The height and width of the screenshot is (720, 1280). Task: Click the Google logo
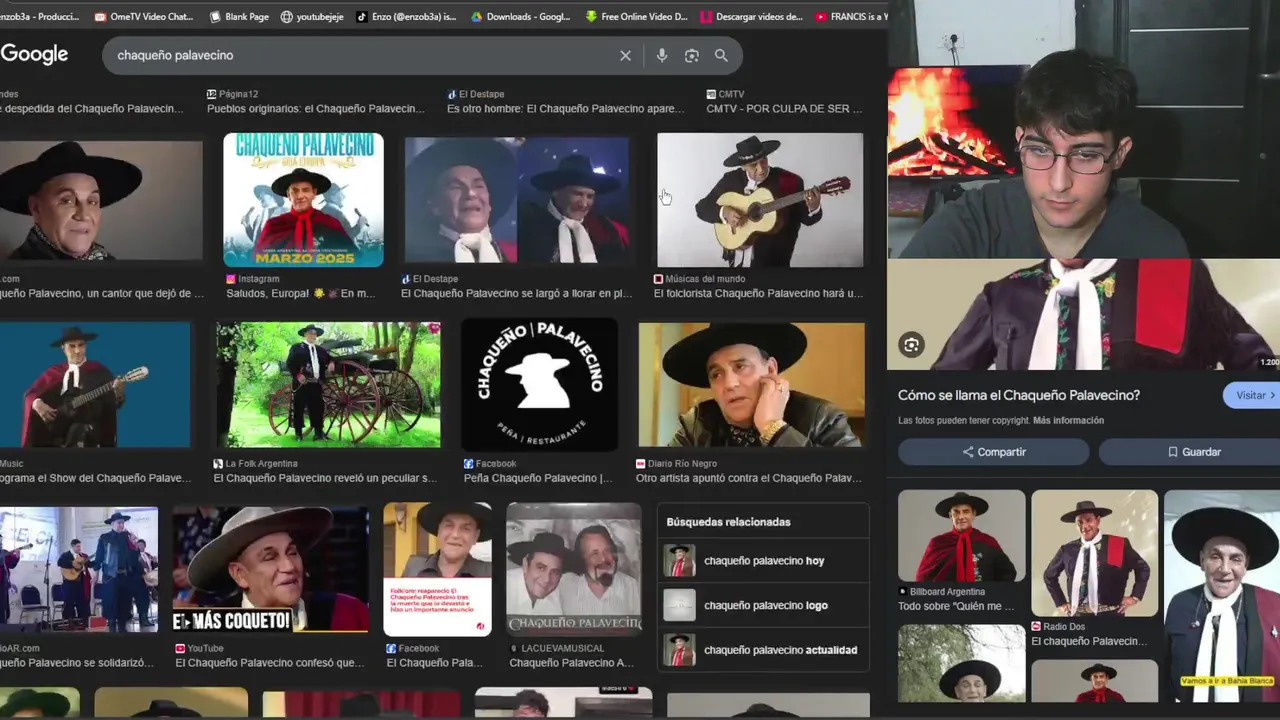coord(34,55)
